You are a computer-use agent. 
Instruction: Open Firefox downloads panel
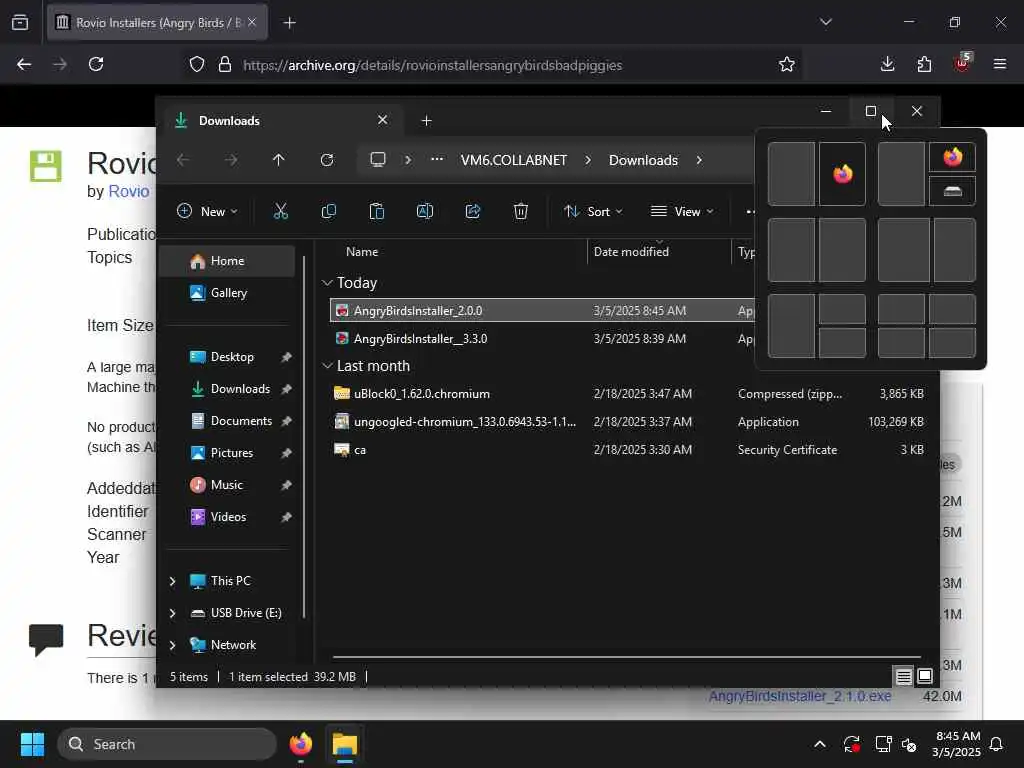click(888, 64)
